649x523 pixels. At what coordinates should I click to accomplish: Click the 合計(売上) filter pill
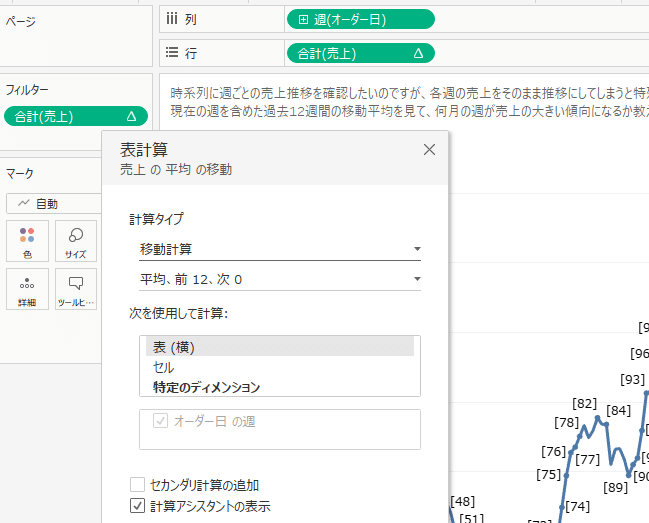76,116
